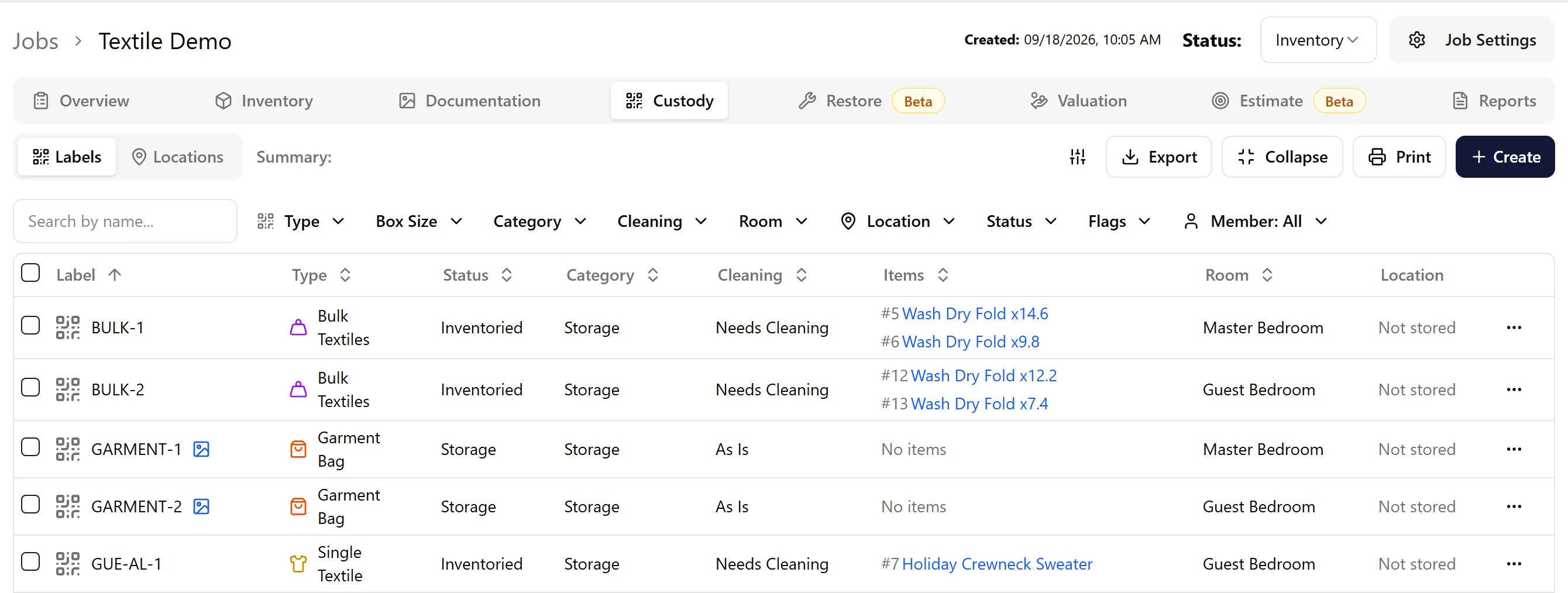
Task: Toggle the select-all checkbox in the header
Action: tap(30, 273)
